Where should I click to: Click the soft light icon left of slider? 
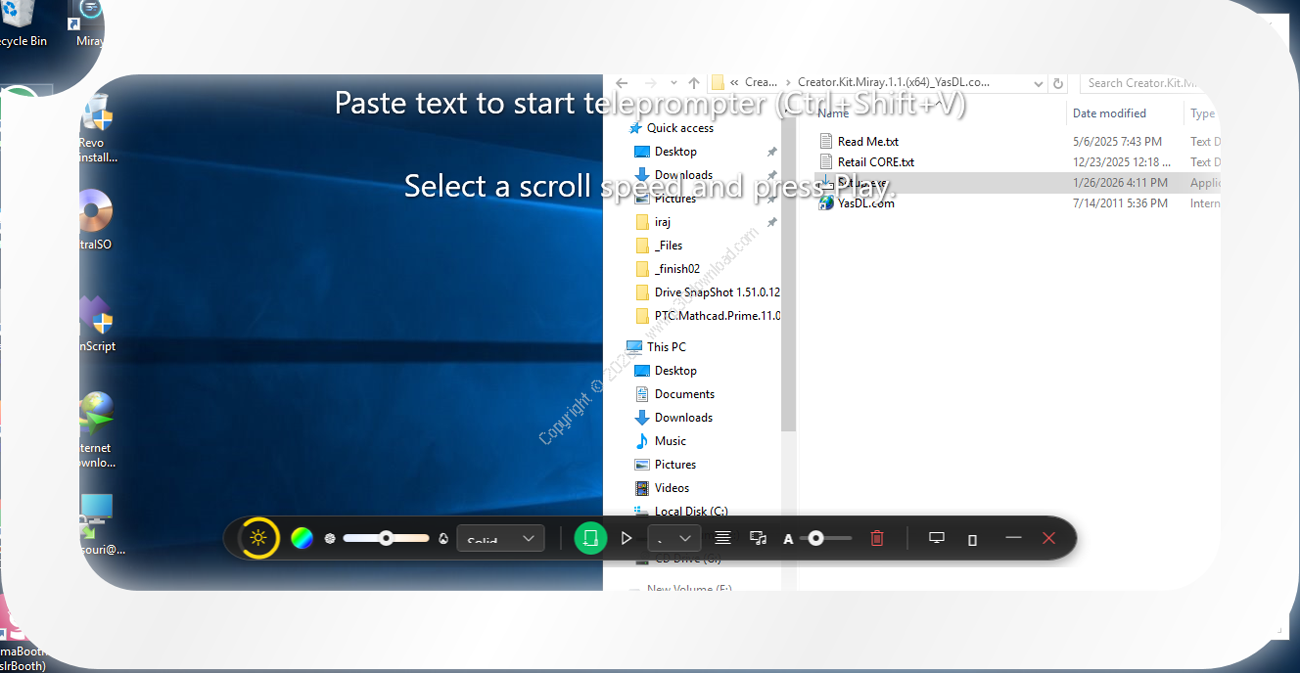pos(330,538)
